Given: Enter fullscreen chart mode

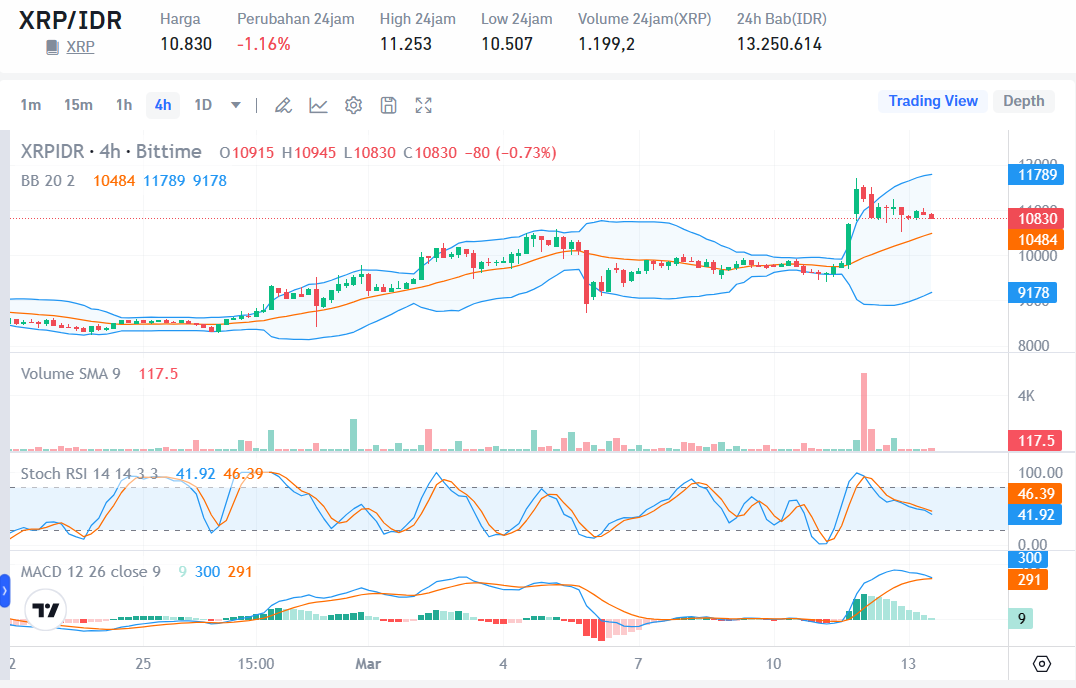Looking at the screenshot, I should (423, 105).
